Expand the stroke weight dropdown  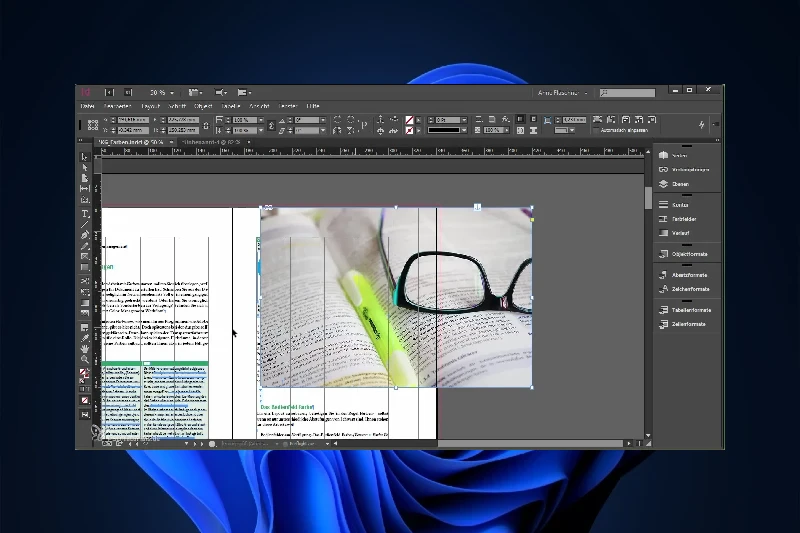[466, 119]
